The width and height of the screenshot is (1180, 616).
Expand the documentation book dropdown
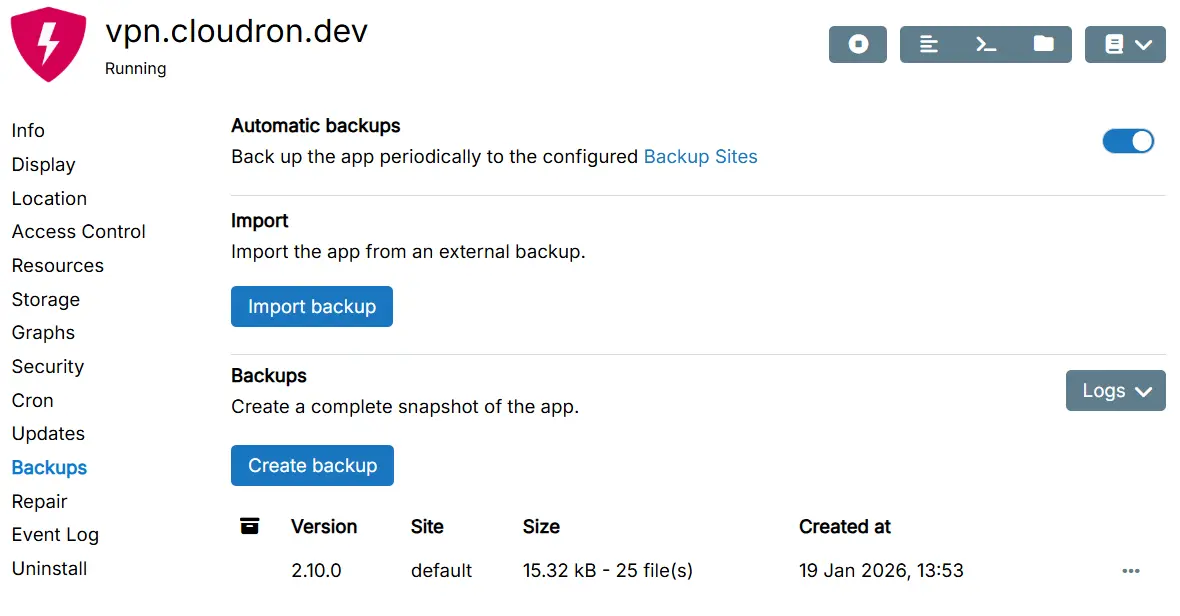pos(1125,44)
